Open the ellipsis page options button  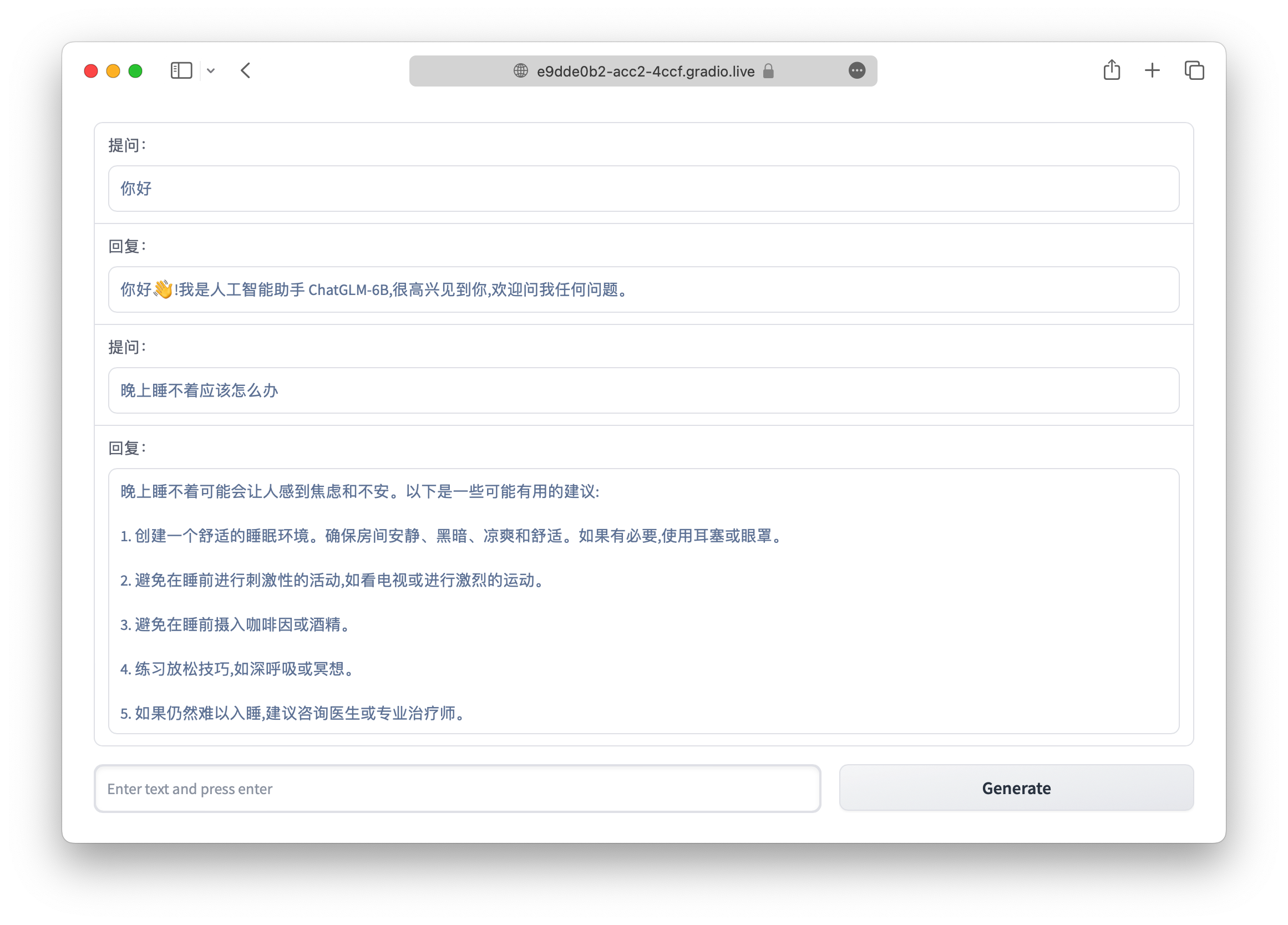coord(856,70)
